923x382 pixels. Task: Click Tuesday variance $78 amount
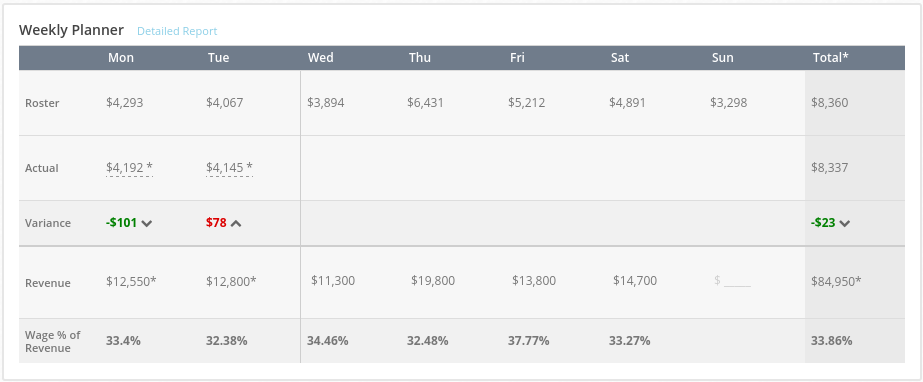[x=216, y=223]
